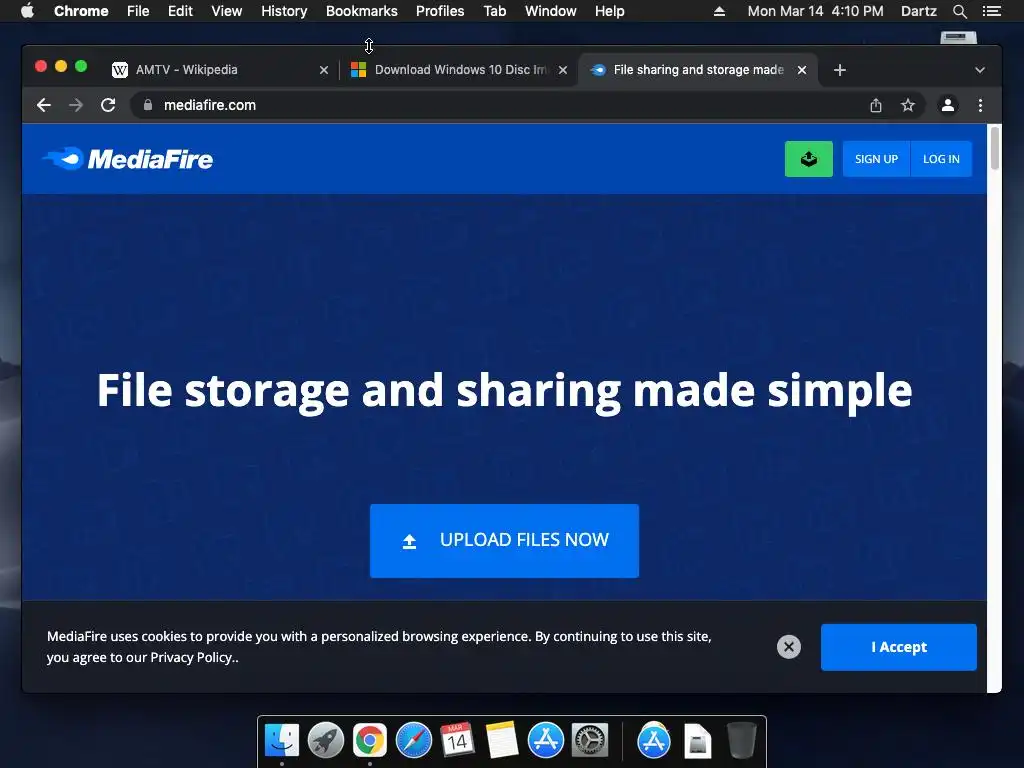Open the Trash in the Dock
The width and height of the screenshot is (1024, 768).
click(x=741, y=741)
